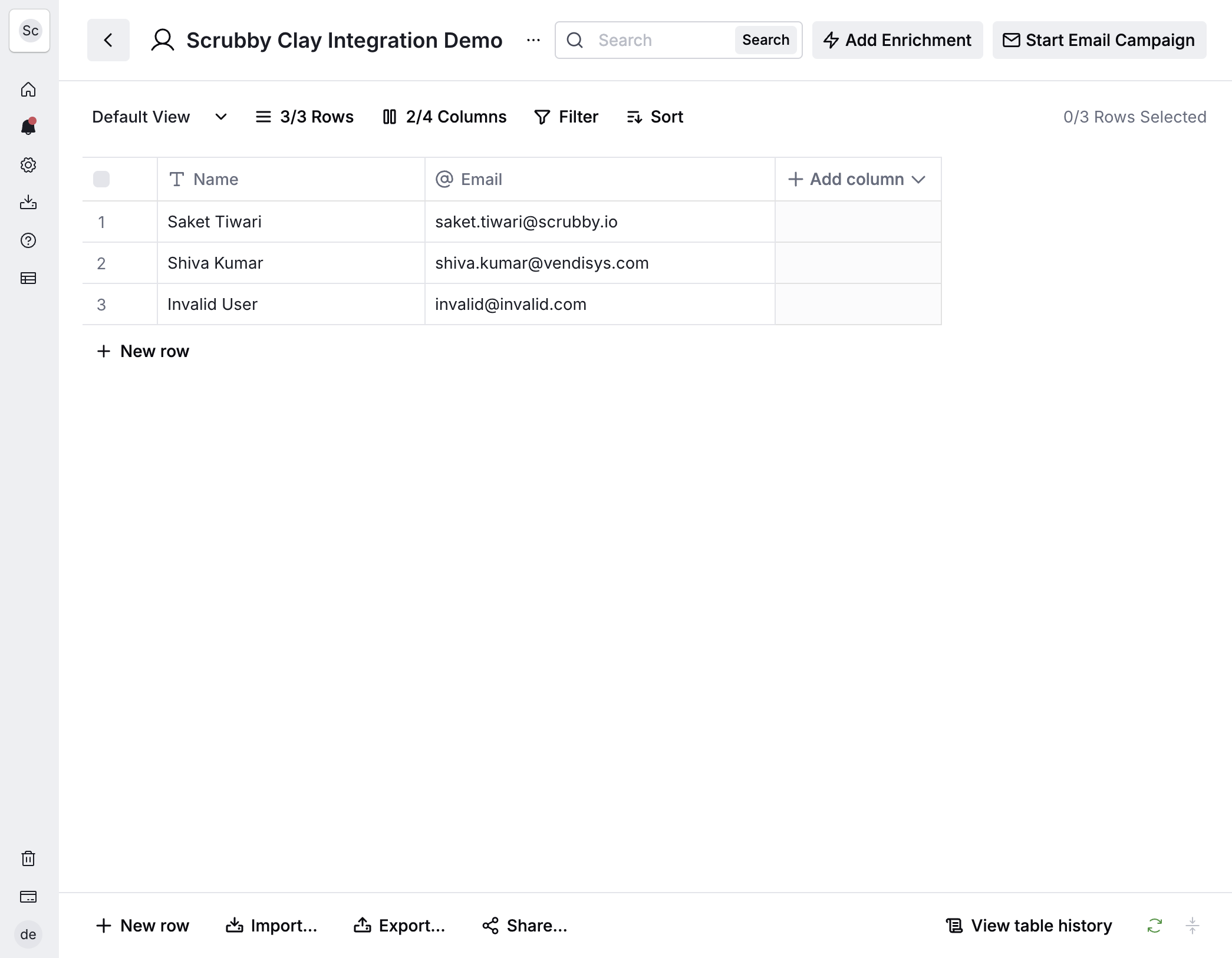The image size is (1232, 958).
Task: Click the 'de' user avatar
Action: click(x=28, y=934)
